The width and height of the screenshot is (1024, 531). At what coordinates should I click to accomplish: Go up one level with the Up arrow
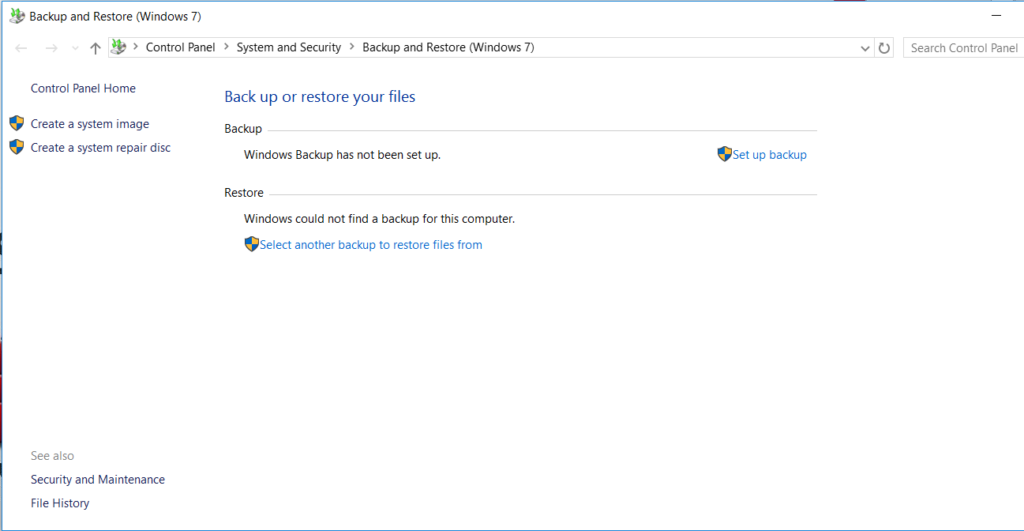point(95,48)
